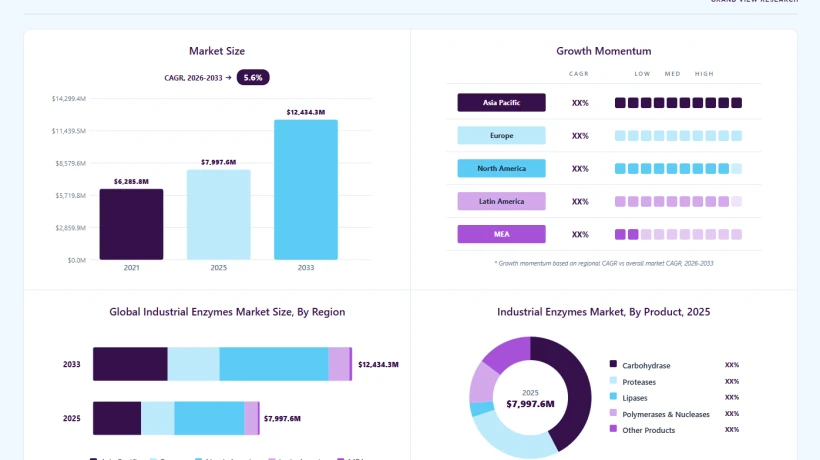Click the donut center $7,997.6M value

[530, 404]
